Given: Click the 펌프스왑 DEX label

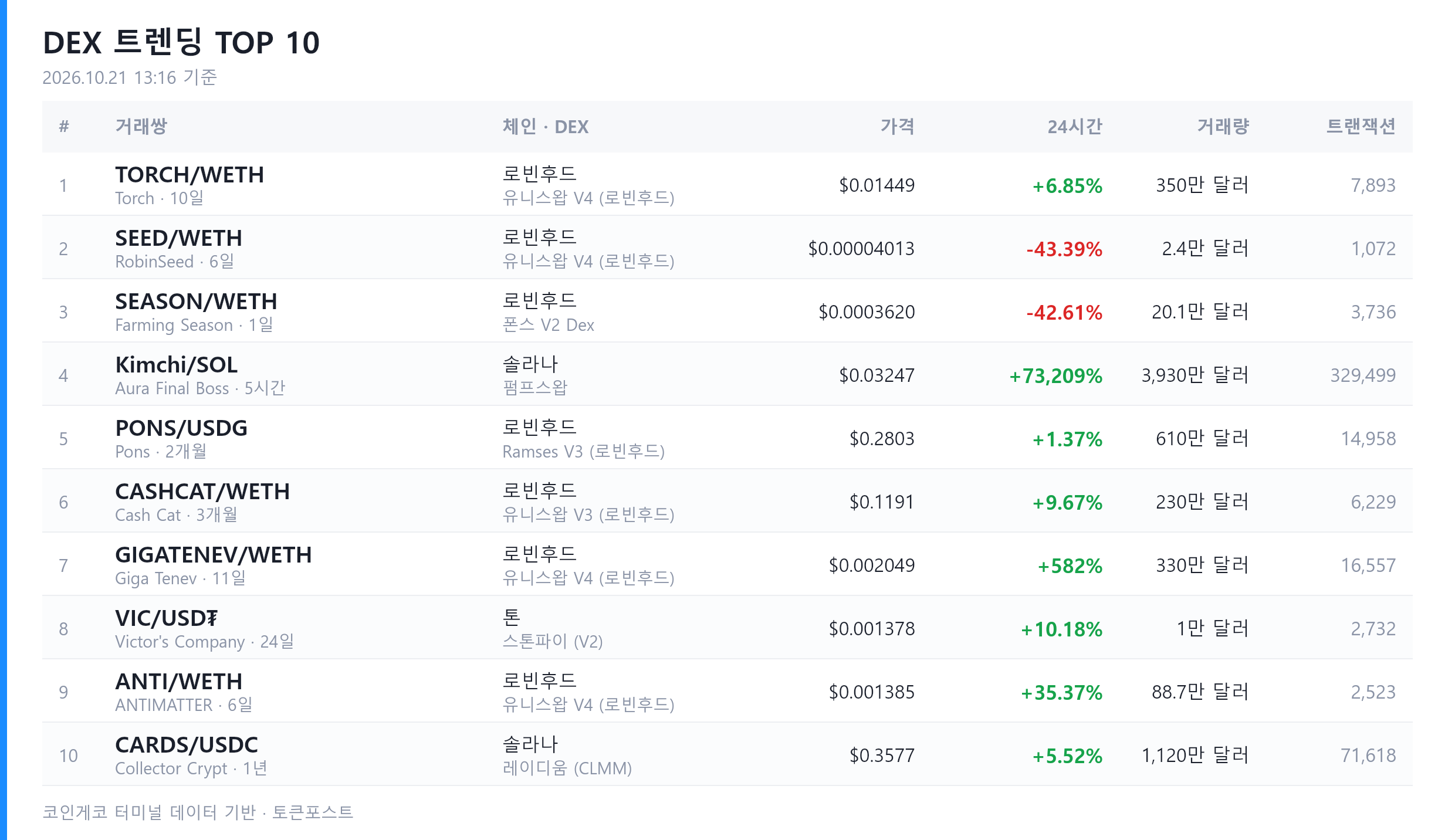Looking at the screenshot, I should (x=535, y=388).
